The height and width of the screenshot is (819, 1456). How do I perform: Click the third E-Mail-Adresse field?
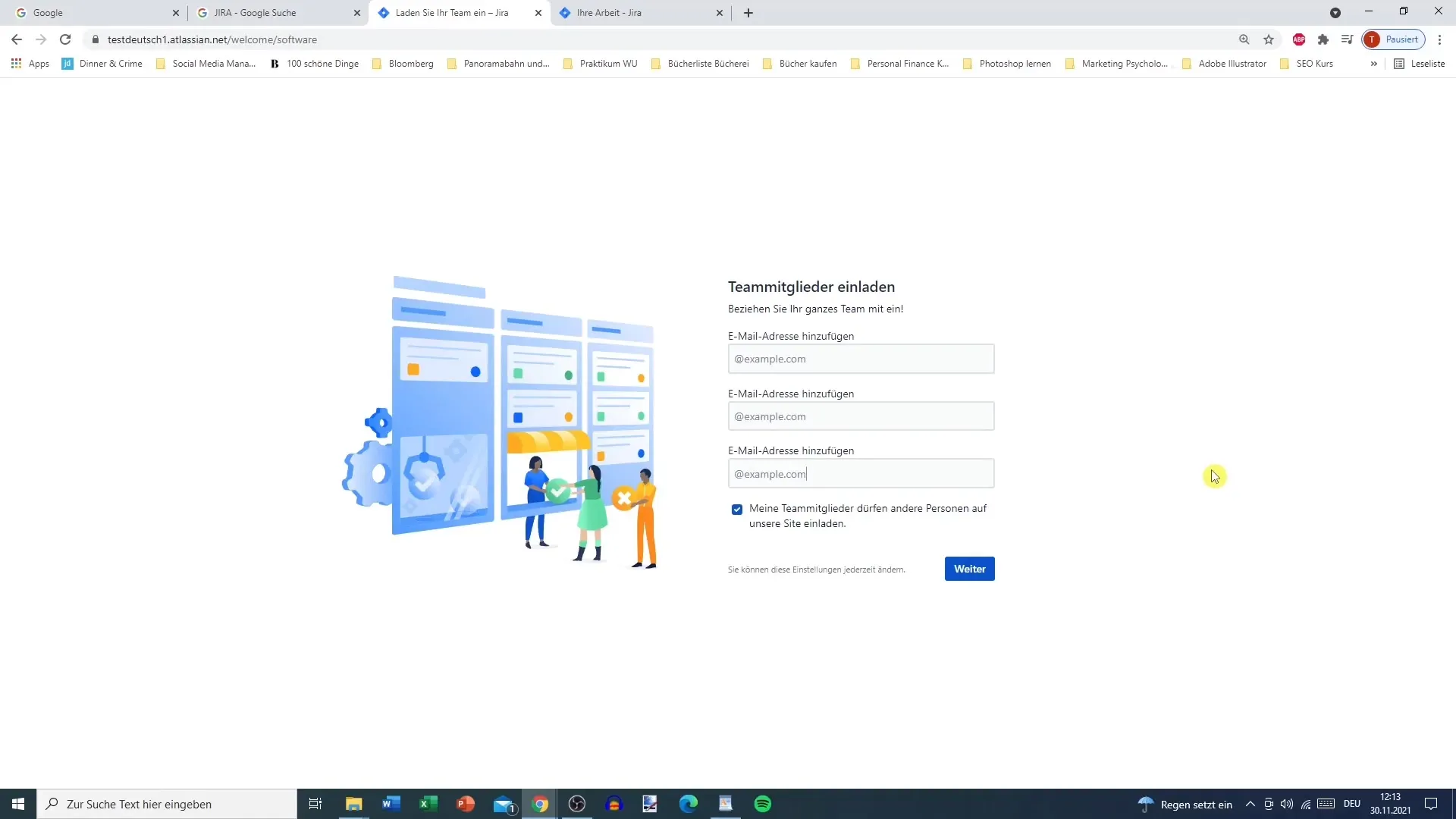coord(861,474)
